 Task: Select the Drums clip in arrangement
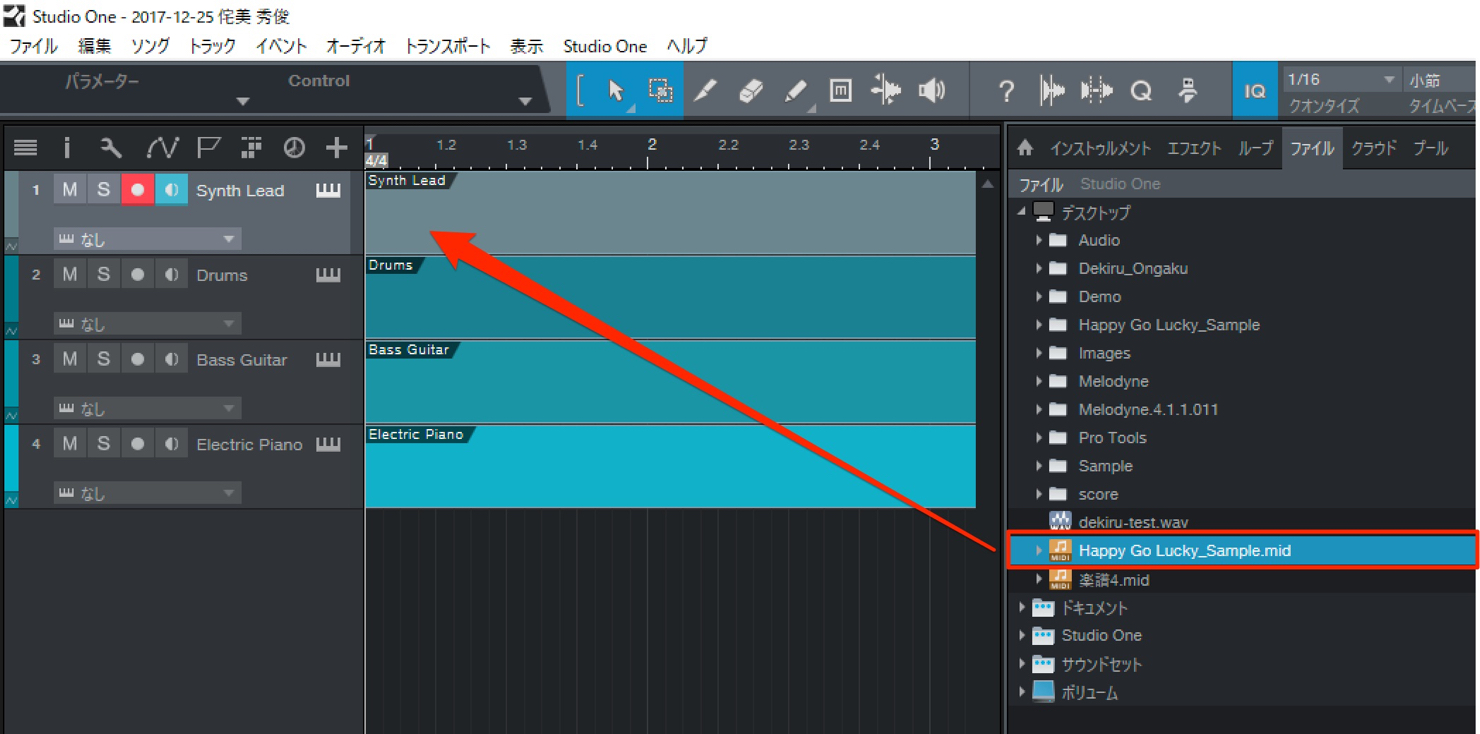click(670, 297)
